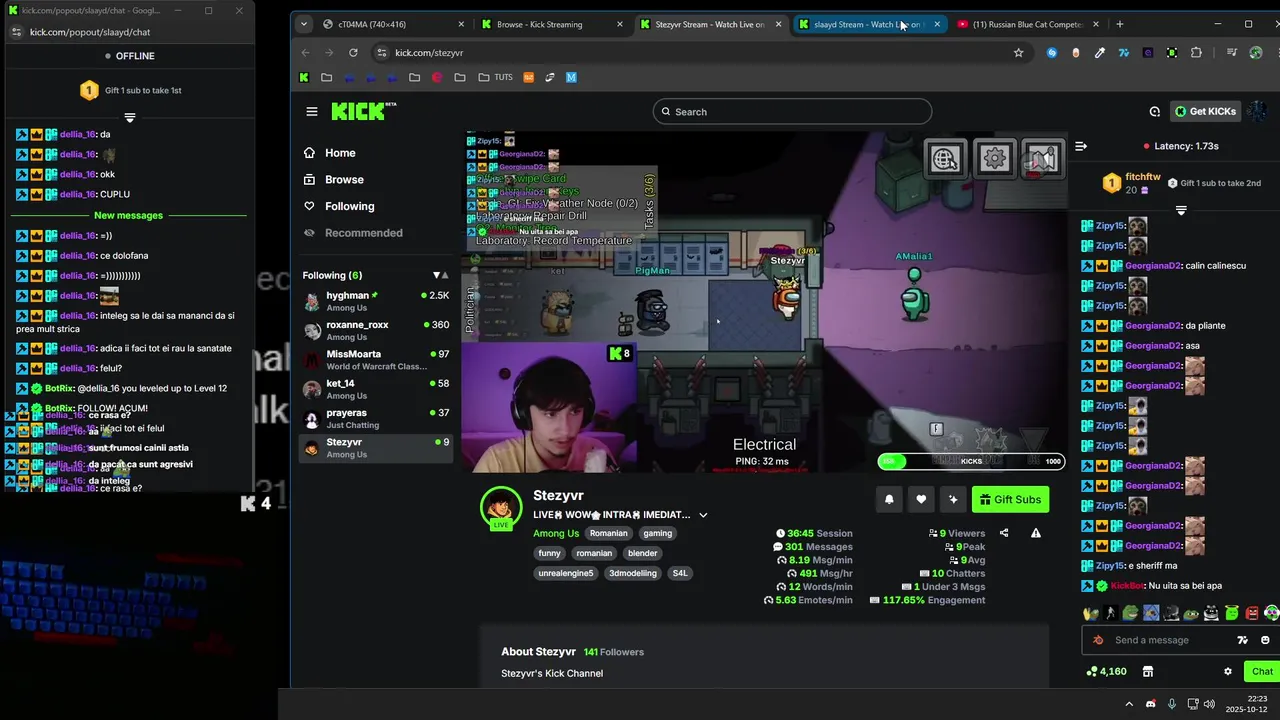Click the KICKS goal progress bar

971,461
